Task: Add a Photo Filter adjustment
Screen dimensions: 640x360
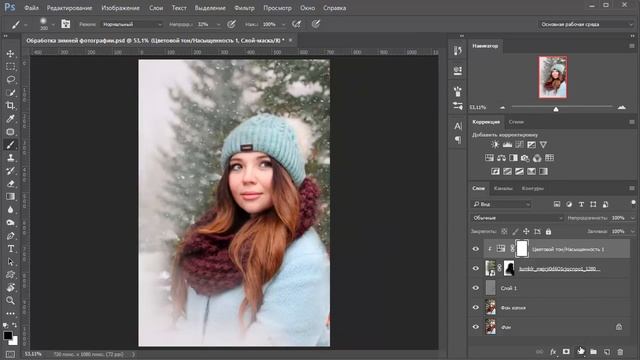Action: point(525,158)
